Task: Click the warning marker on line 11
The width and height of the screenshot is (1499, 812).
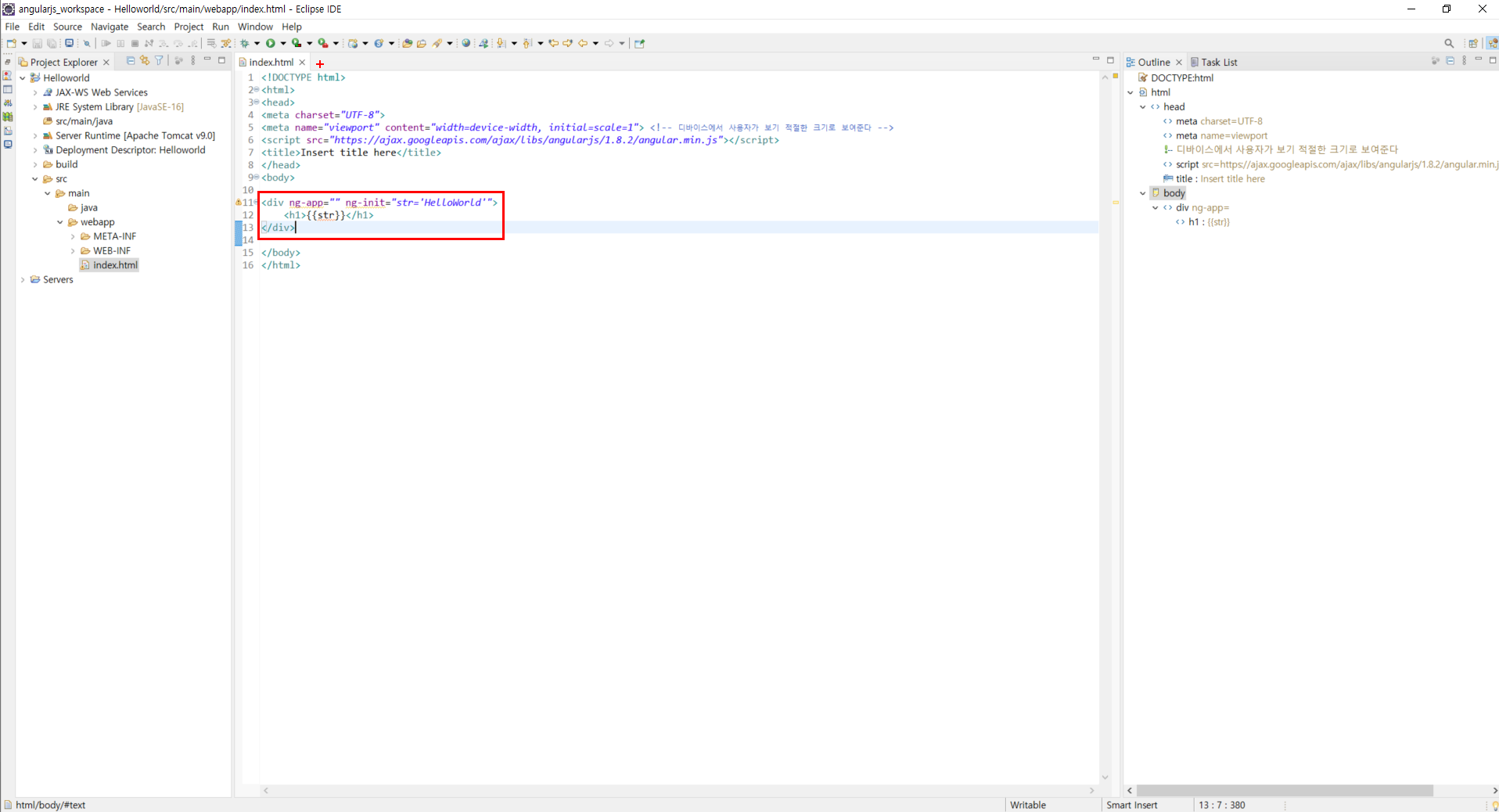Action: 238,203
